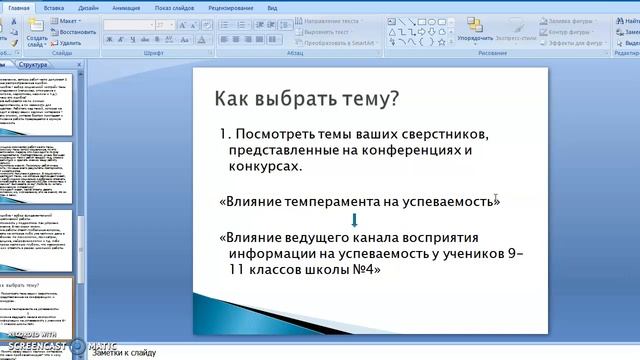The height and width of the screenshot is (360, 640).
Task: Click the Font Color A swatch
Action: [x=202, y=40]
